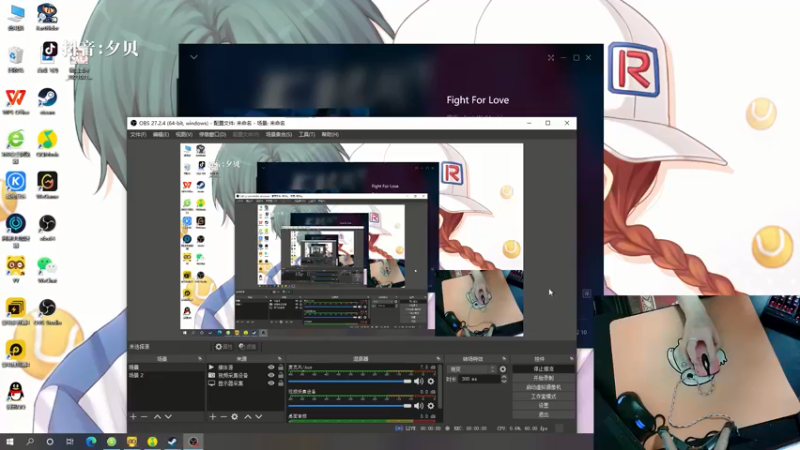Hide the 视频采集设备 source with its eye icon

tap(271, 375)
